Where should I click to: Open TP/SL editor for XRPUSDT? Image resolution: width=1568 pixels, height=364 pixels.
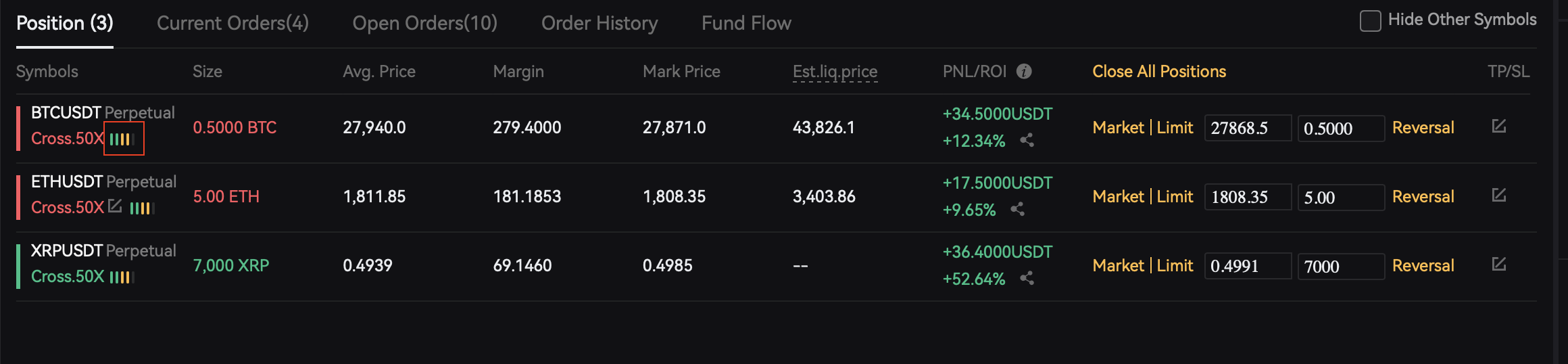pyautogui.click(x=1498, y=264)
